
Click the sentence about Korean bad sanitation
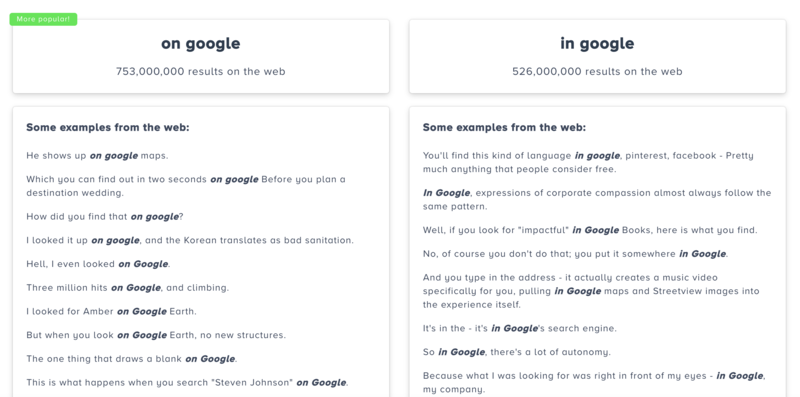coord(190,240)
